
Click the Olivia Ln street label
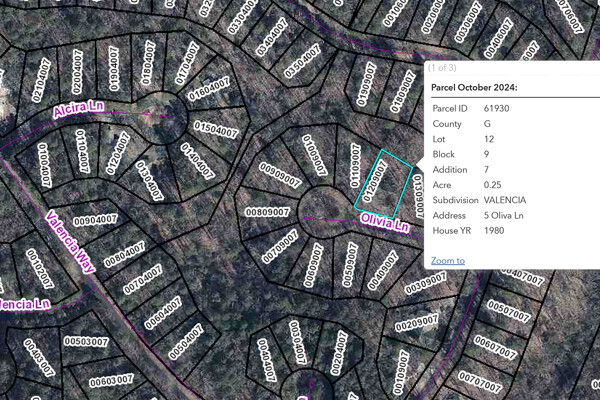pyautogui.click(x=385, y=227)
